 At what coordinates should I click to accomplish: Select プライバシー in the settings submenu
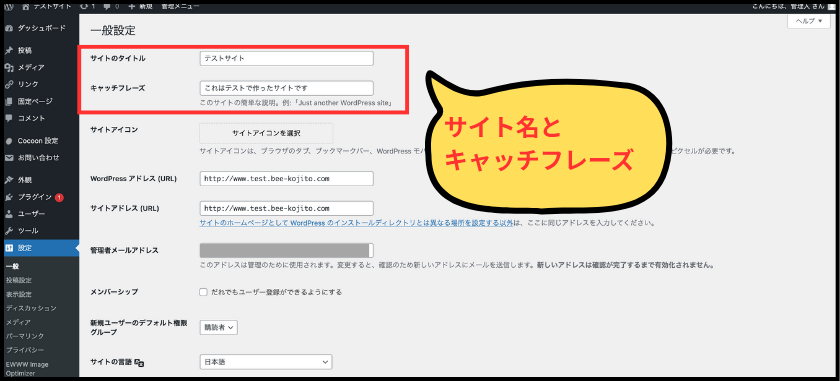25,350
